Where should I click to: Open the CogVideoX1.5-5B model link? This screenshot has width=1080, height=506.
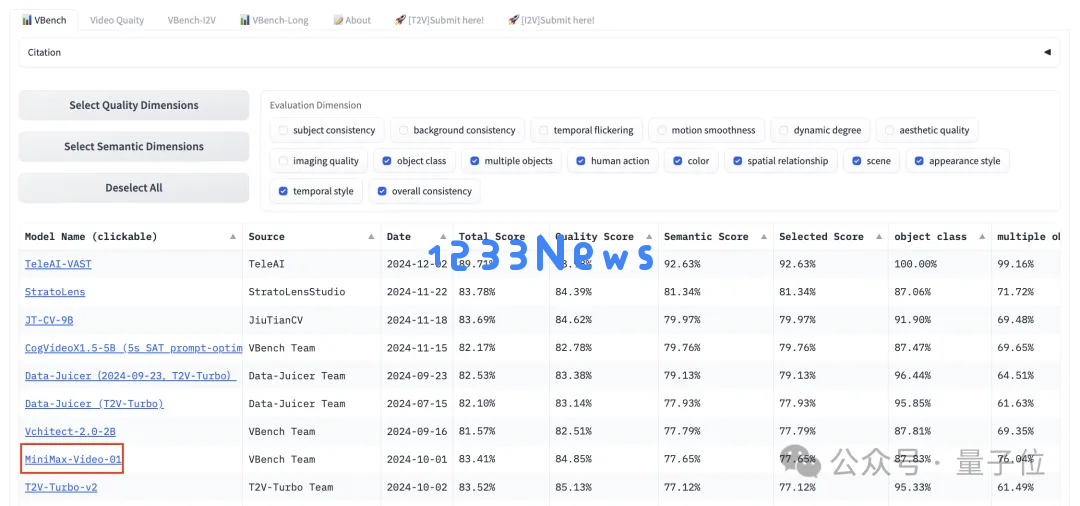pyautogui.click(x=134, y=348)
